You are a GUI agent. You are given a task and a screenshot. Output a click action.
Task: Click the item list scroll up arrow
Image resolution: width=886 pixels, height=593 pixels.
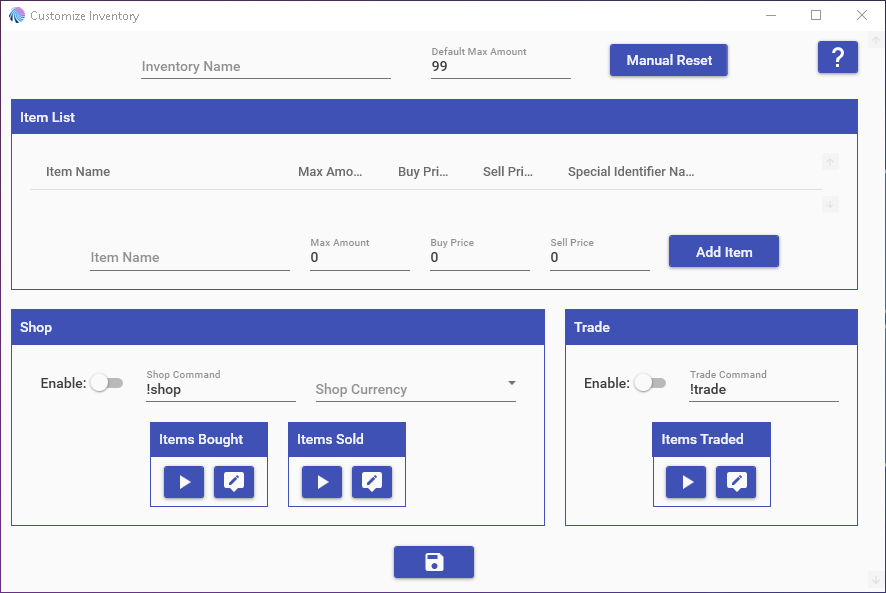830,162
